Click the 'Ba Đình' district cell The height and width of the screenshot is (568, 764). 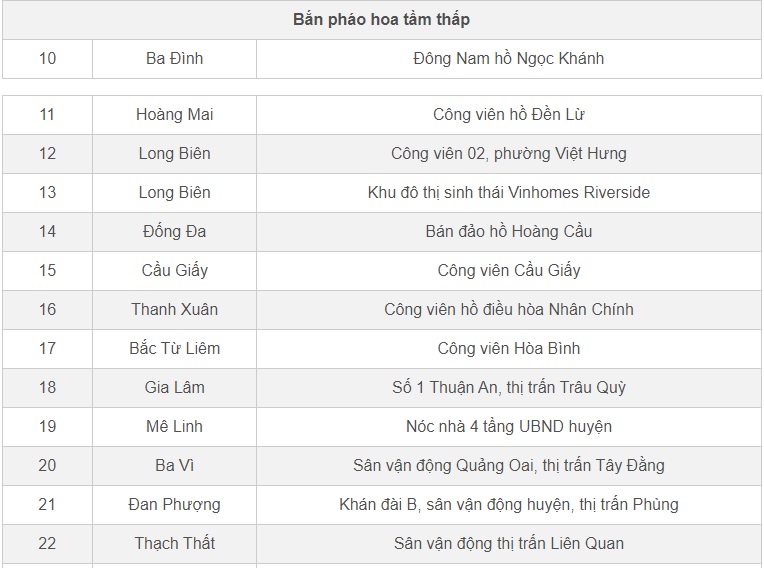pos(174,58)
